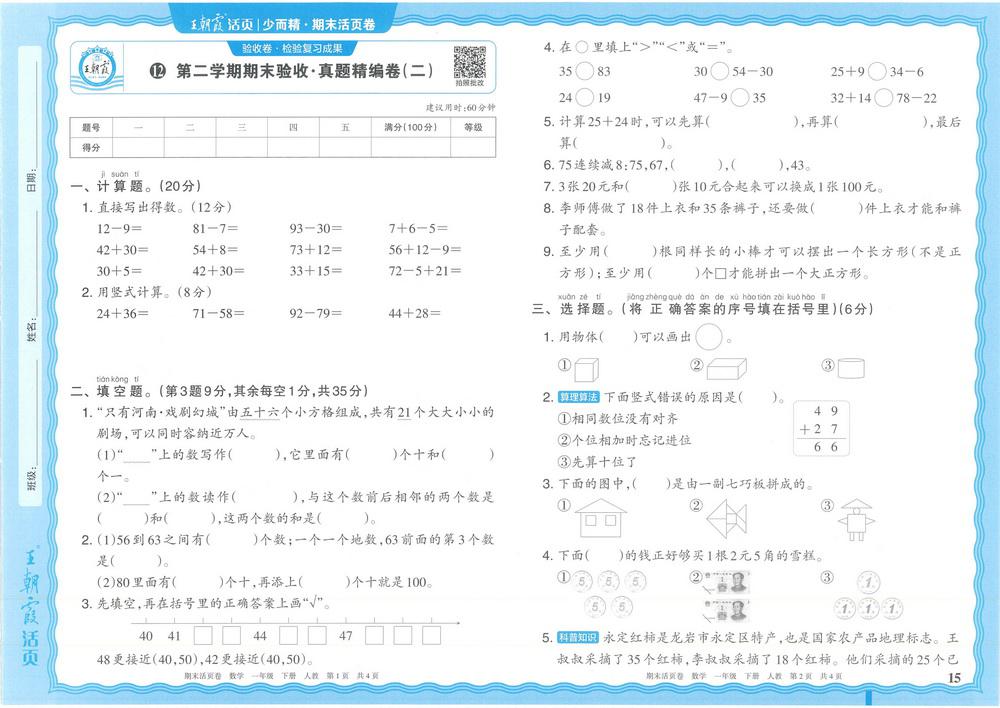Click the problem 81−7=
Image resolution: width=1000 pixels, height=708 pixels.
pos(216,228)
